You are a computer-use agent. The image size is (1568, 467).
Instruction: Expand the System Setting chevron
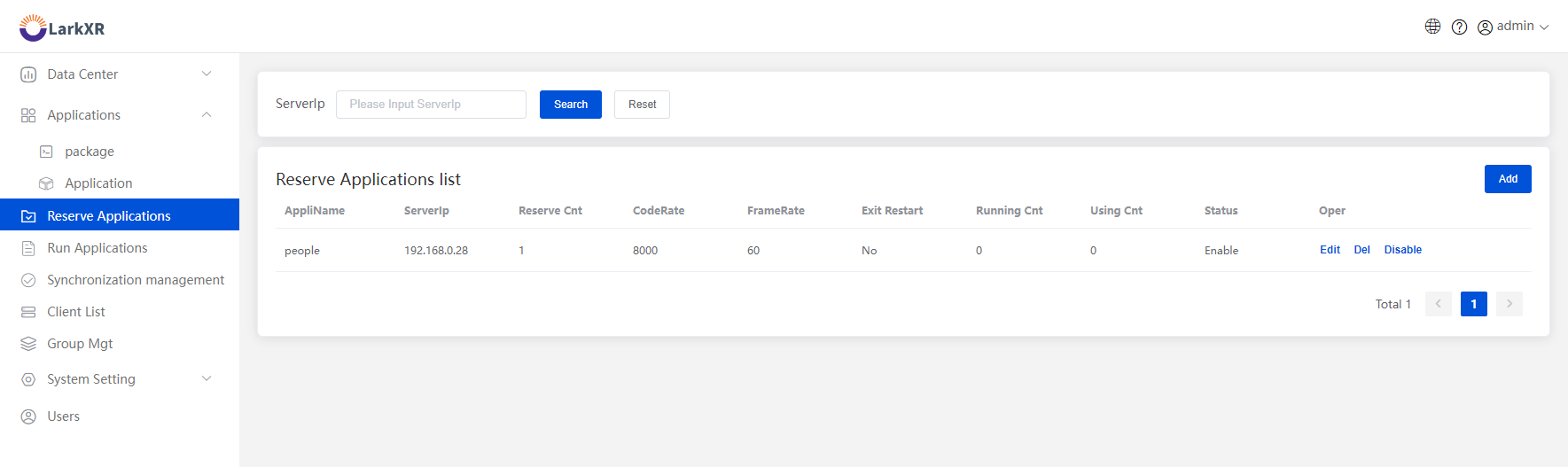[x=207, y=378]
